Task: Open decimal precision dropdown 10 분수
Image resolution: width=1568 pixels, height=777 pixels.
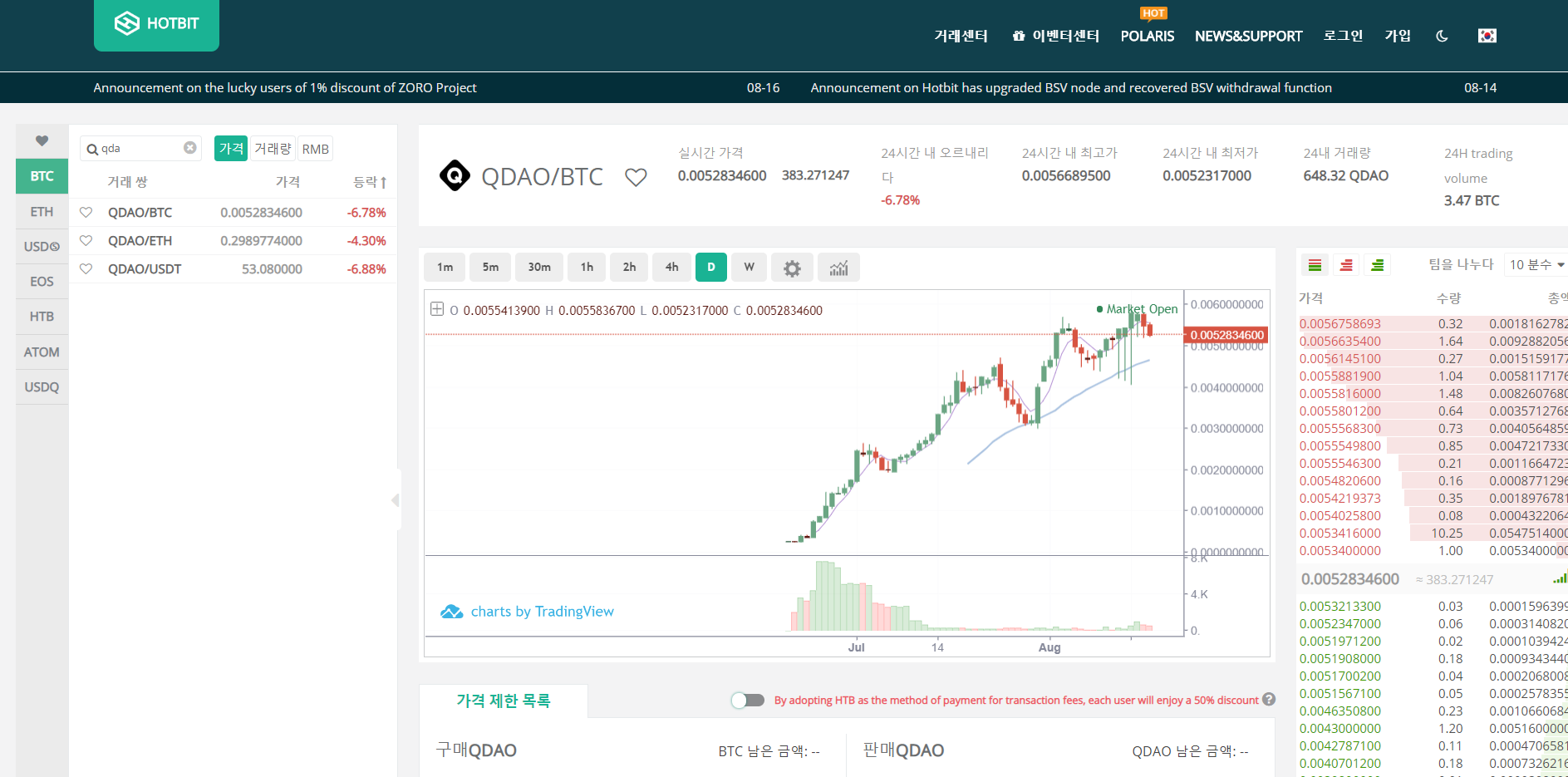Action: tap(1536, 264)
